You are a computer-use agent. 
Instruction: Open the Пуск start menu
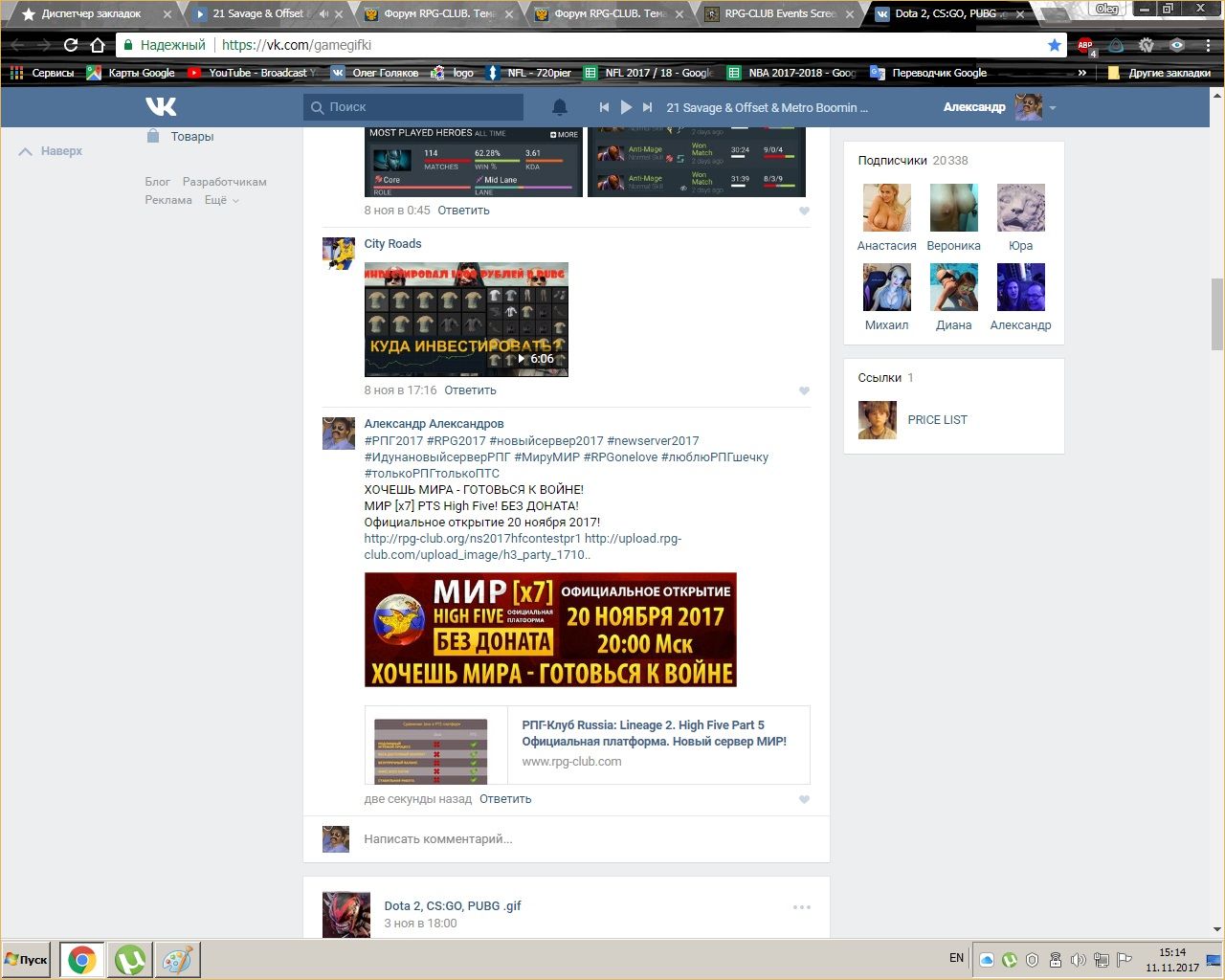[x=27, y=959]
